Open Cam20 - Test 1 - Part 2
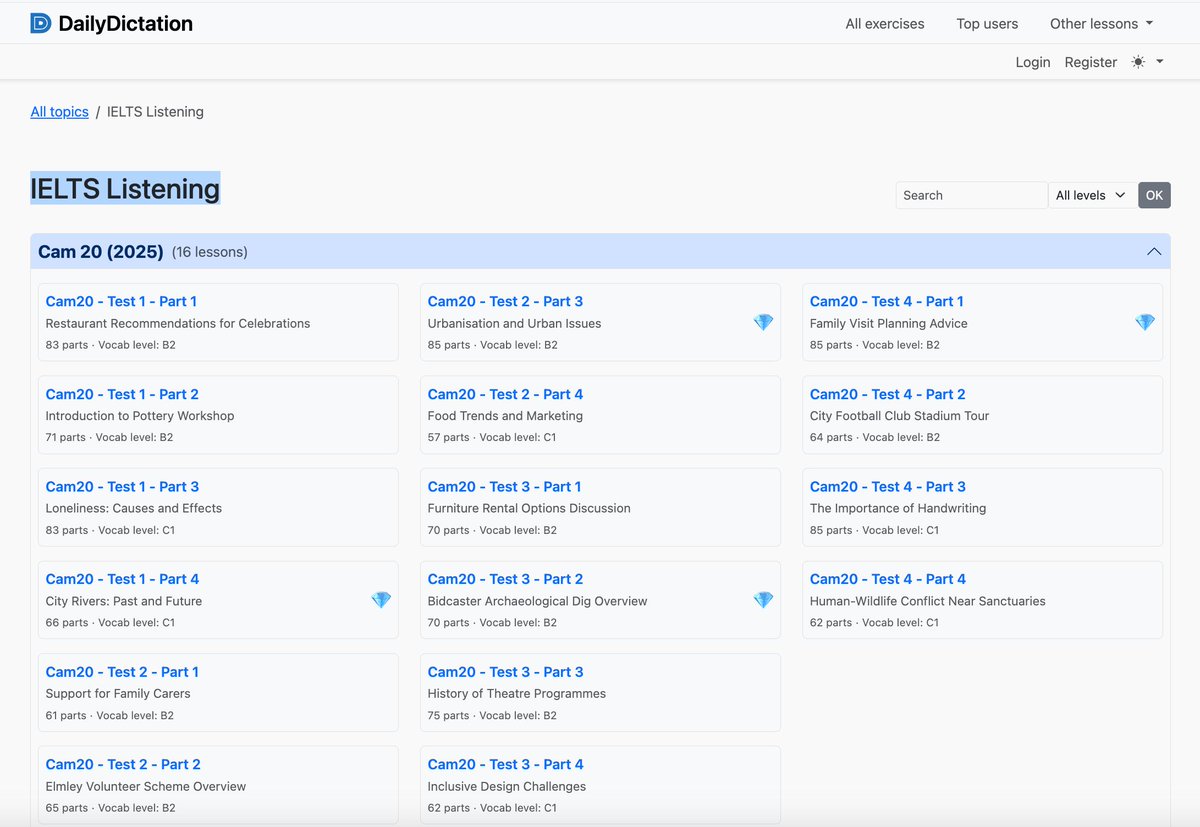 [122, 394]
